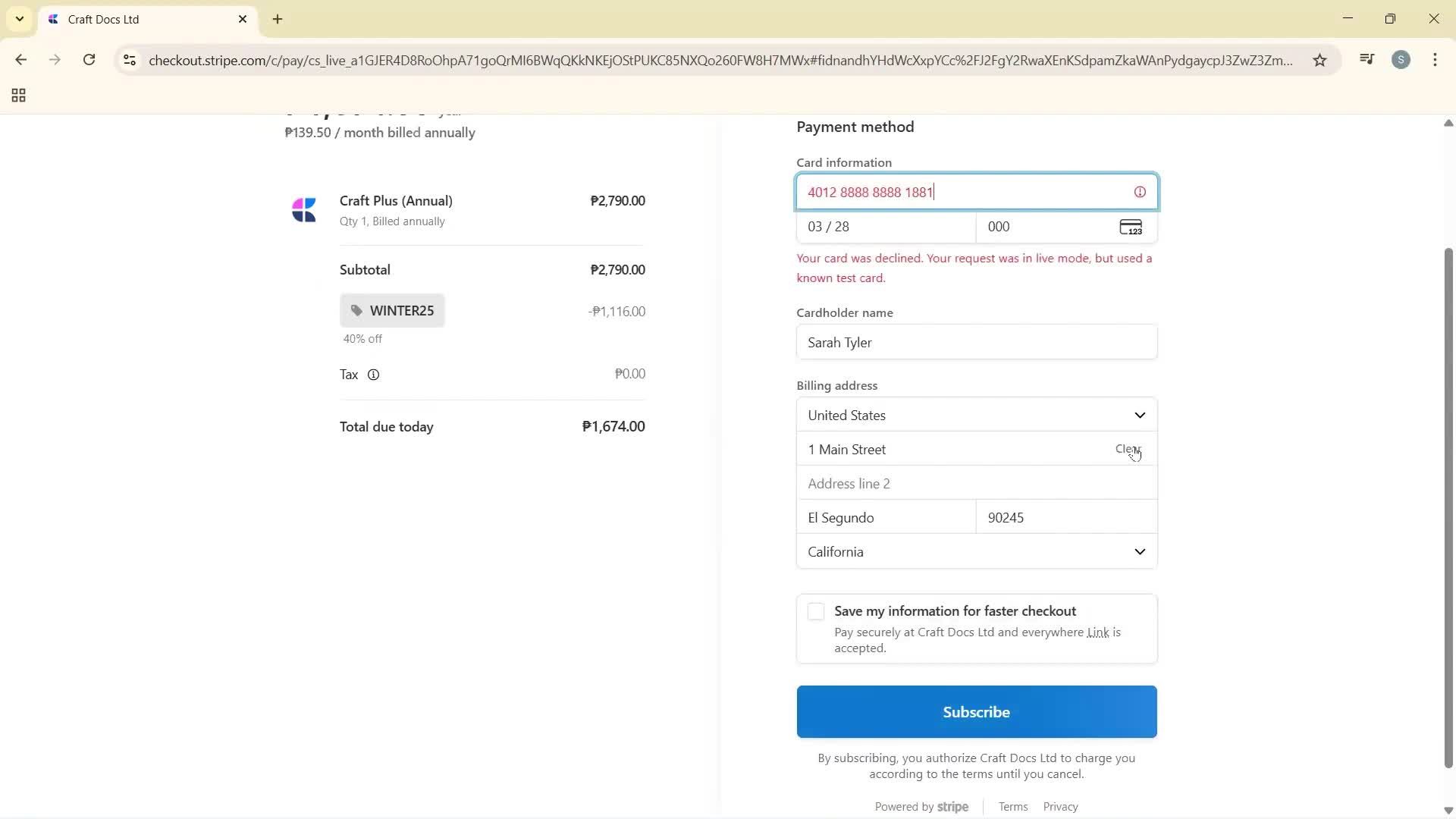
Task: Open the Chrome profile avatar
Action: (1401, 60)
